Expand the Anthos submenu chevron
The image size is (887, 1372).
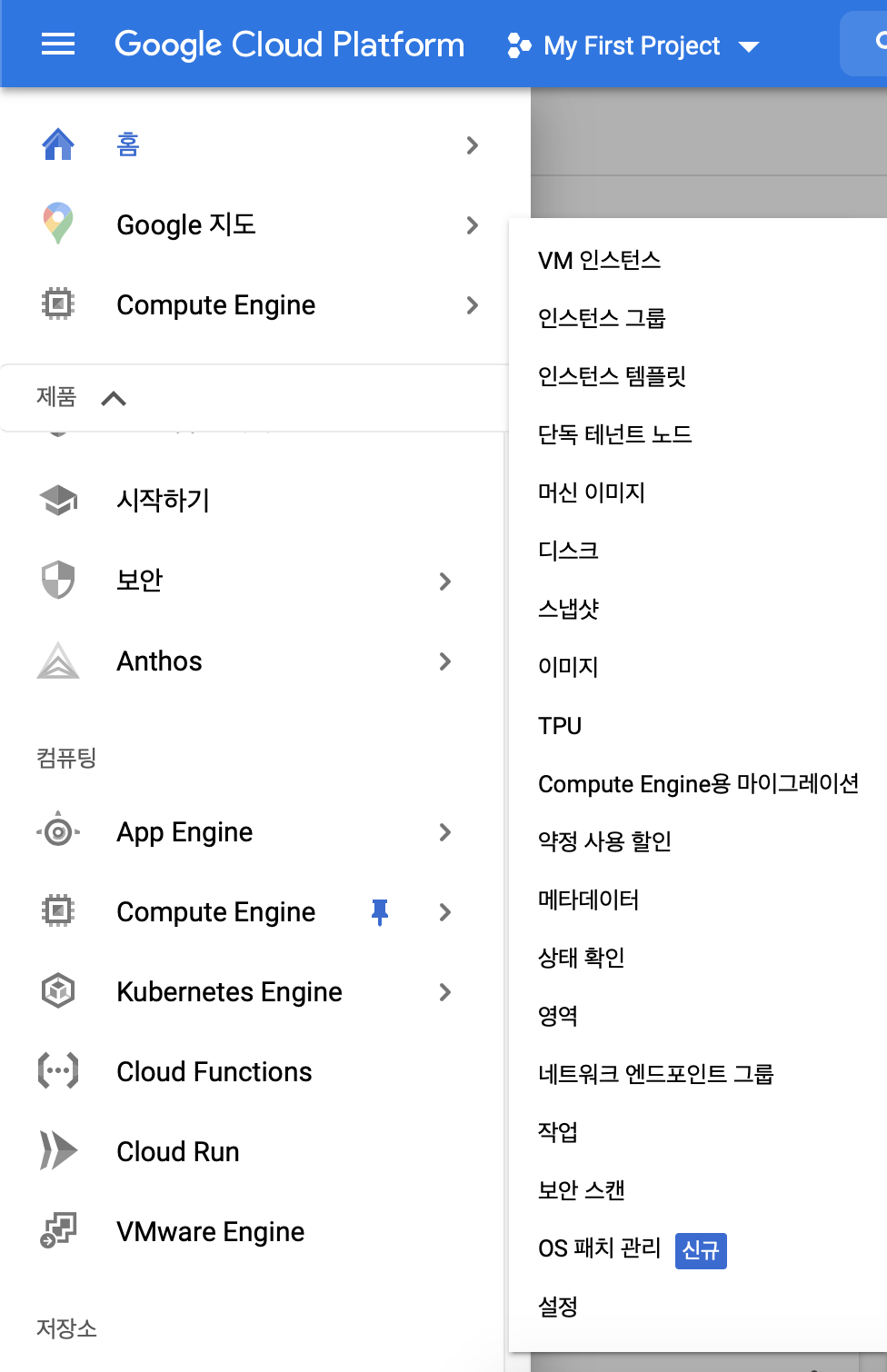coord(444,661)
